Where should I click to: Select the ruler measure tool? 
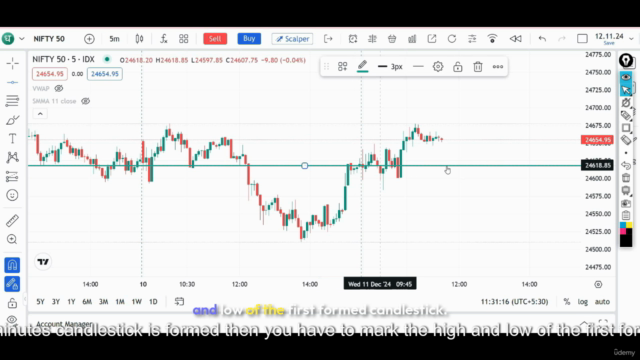12,220
